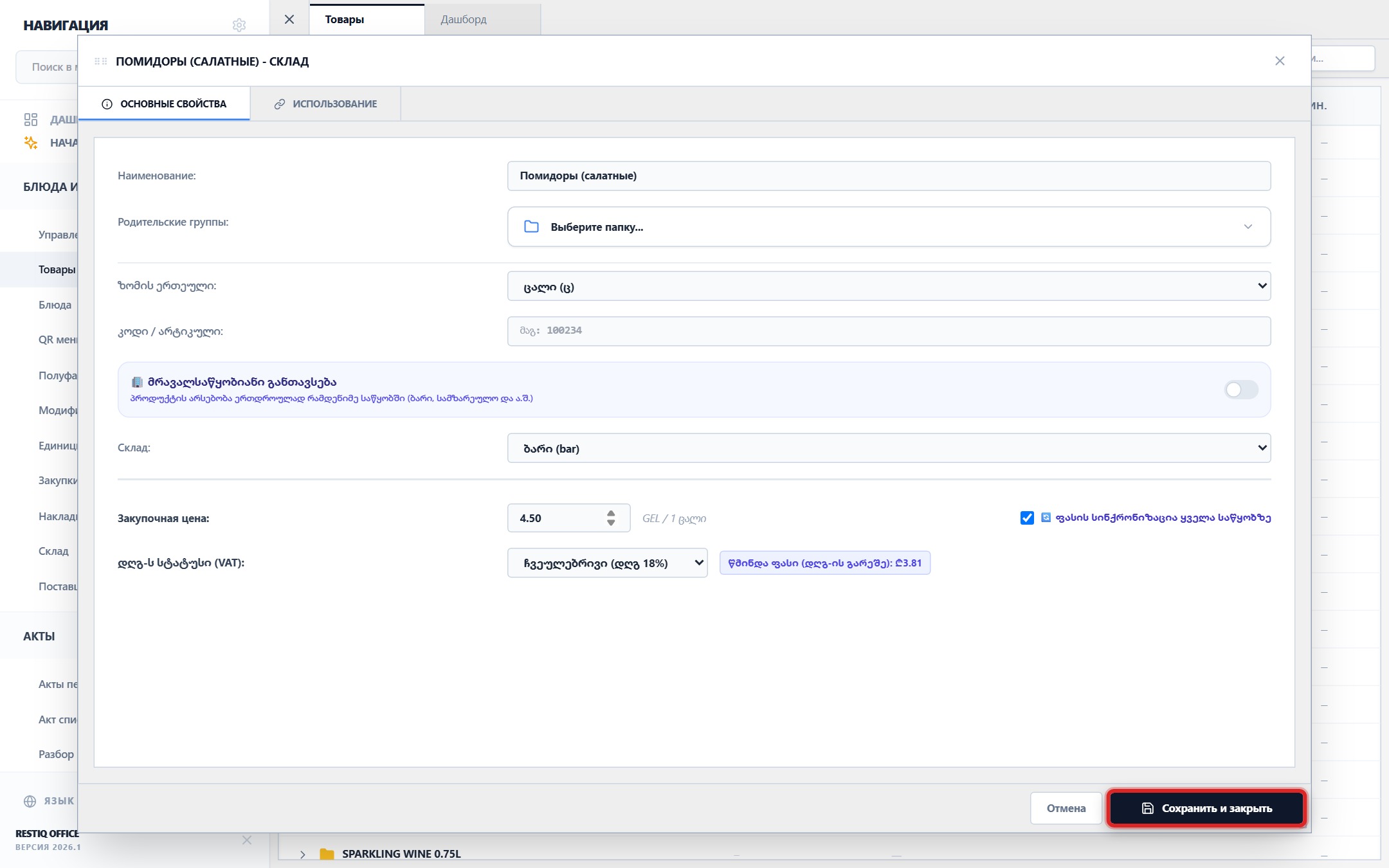Image resolution: width=1389 pixels, height=868 pixels.
Task: Click the folder icon in parent groups field
Action: [531, 226]
